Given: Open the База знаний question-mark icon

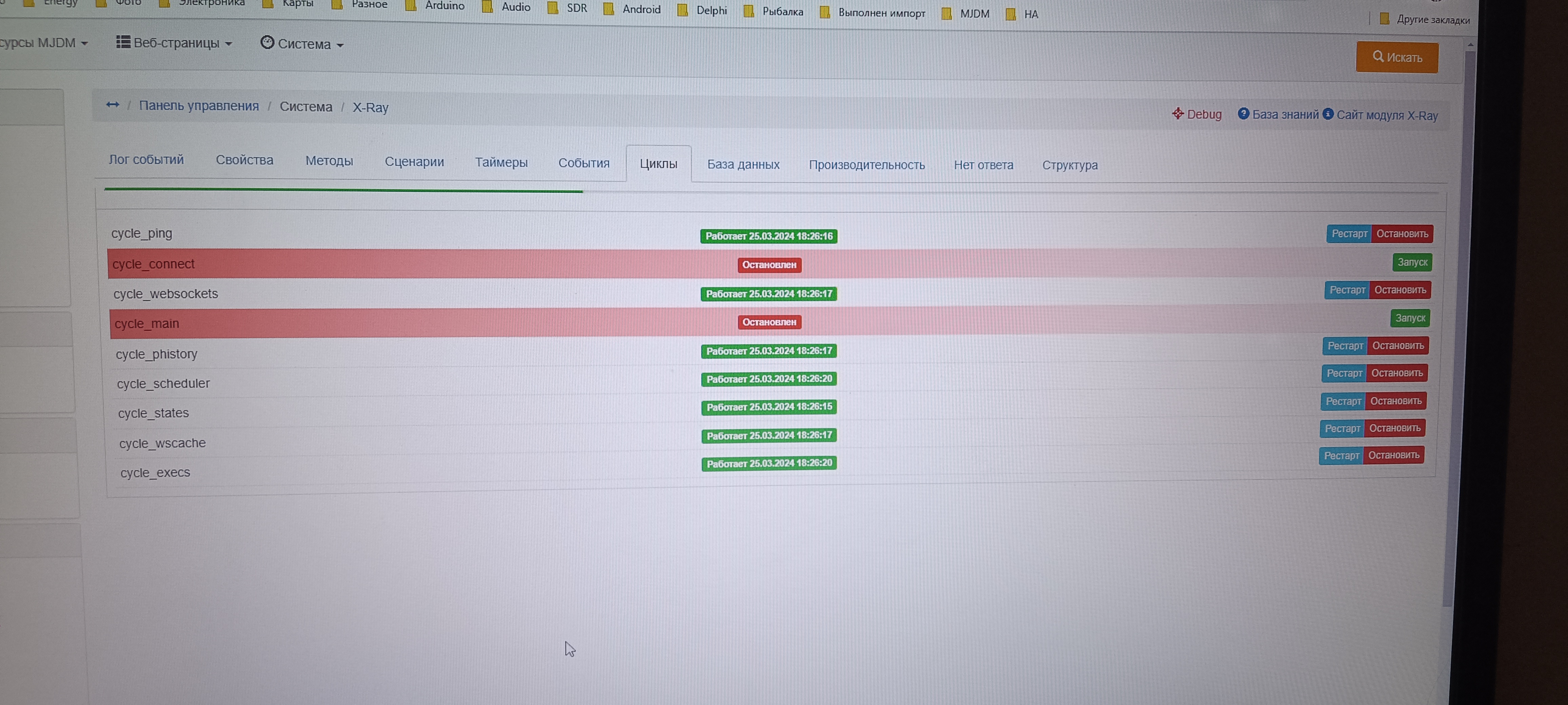Looking at the screenshot, I should pos(1243,114).
